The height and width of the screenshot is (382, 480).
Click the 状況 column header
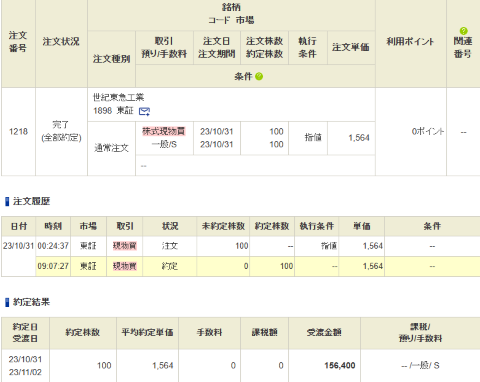coord(170,226)
